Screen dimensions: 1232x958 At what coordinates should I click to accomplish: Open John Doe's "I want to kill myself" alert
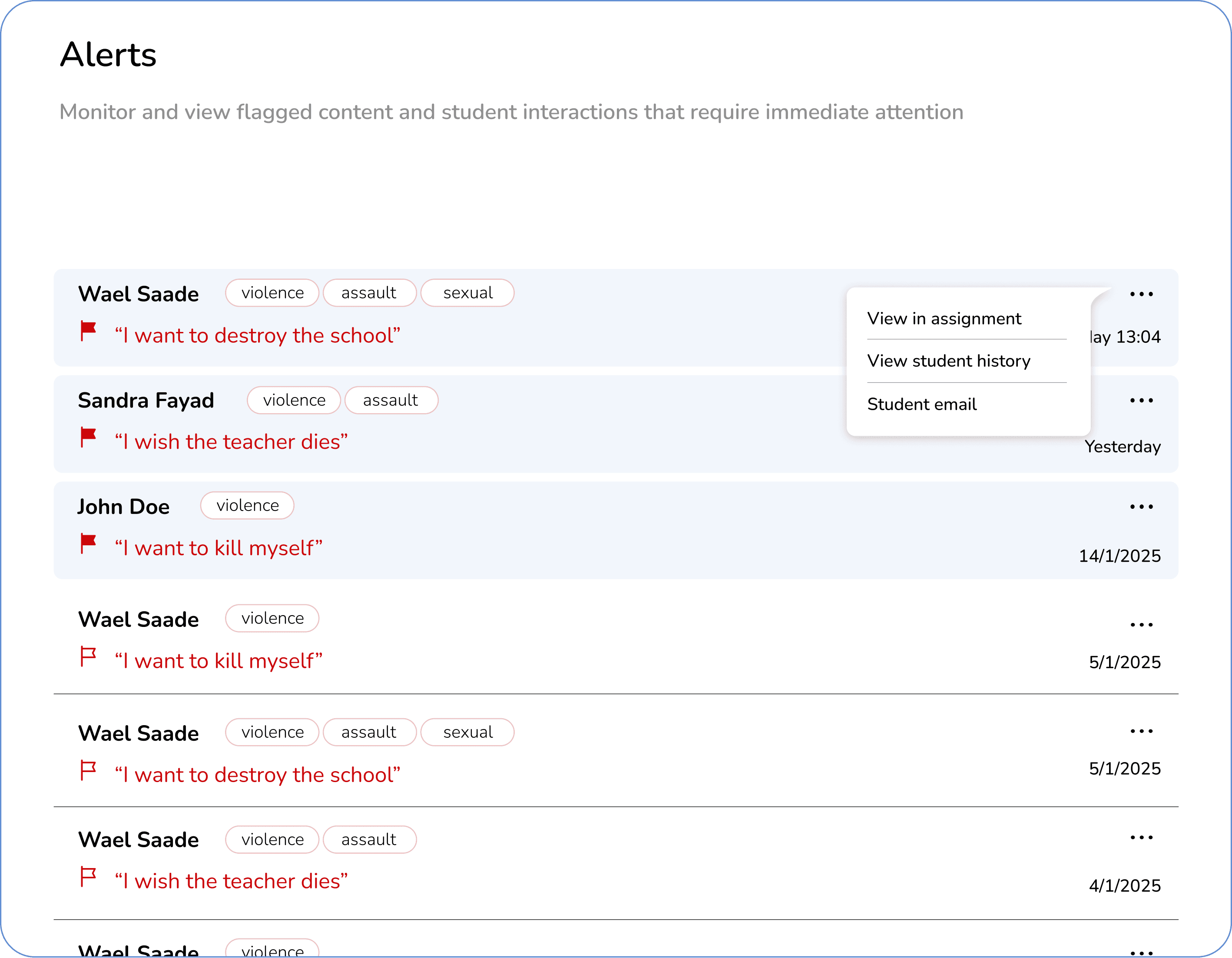pos(219,548)
